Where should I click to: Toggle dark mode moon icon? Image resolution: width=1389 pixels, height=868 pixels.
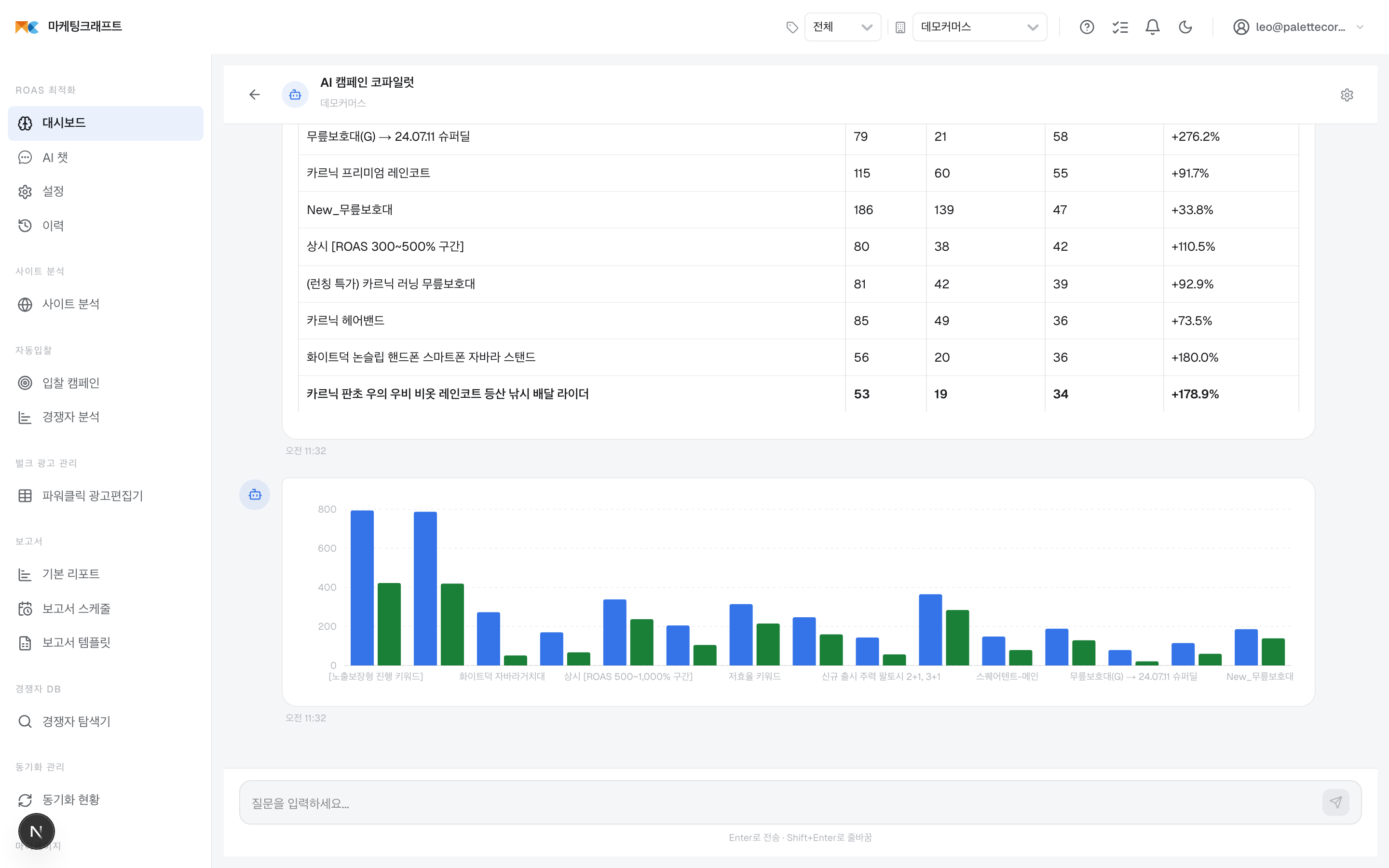pos(1185,27)
